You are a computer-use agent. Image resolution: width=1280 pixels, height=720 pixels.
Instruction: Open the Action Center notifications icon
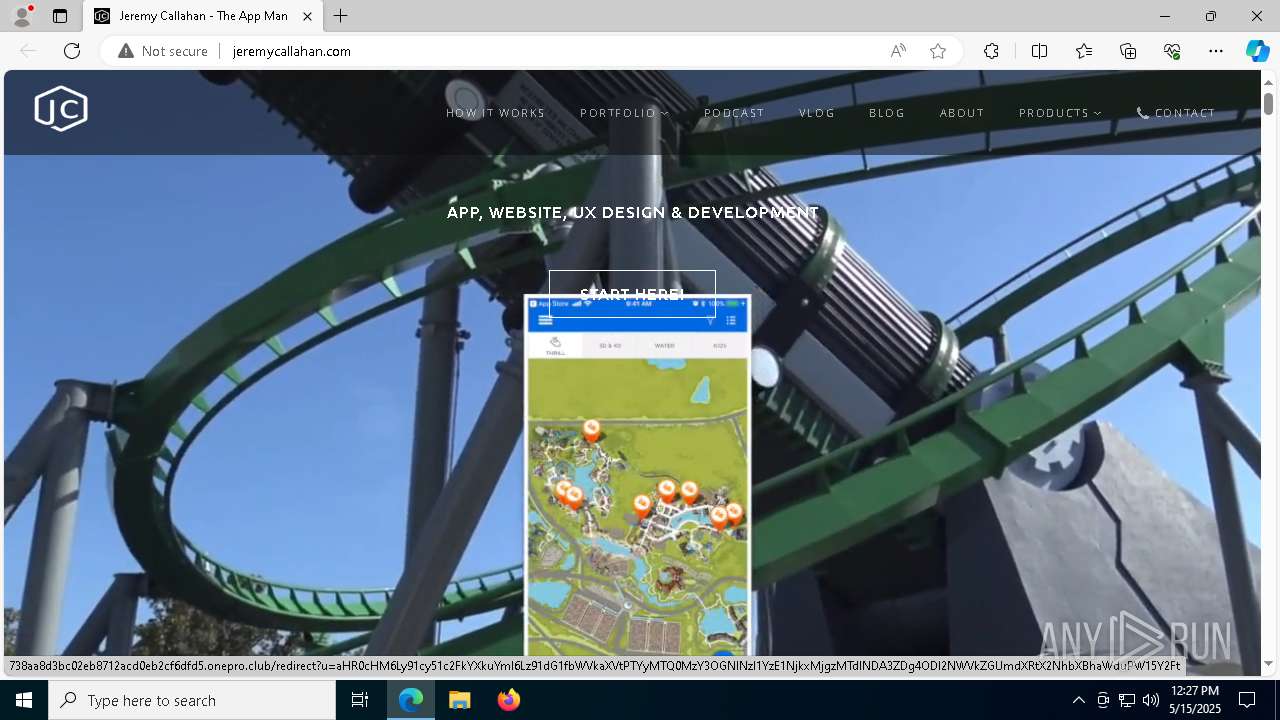1247,700
